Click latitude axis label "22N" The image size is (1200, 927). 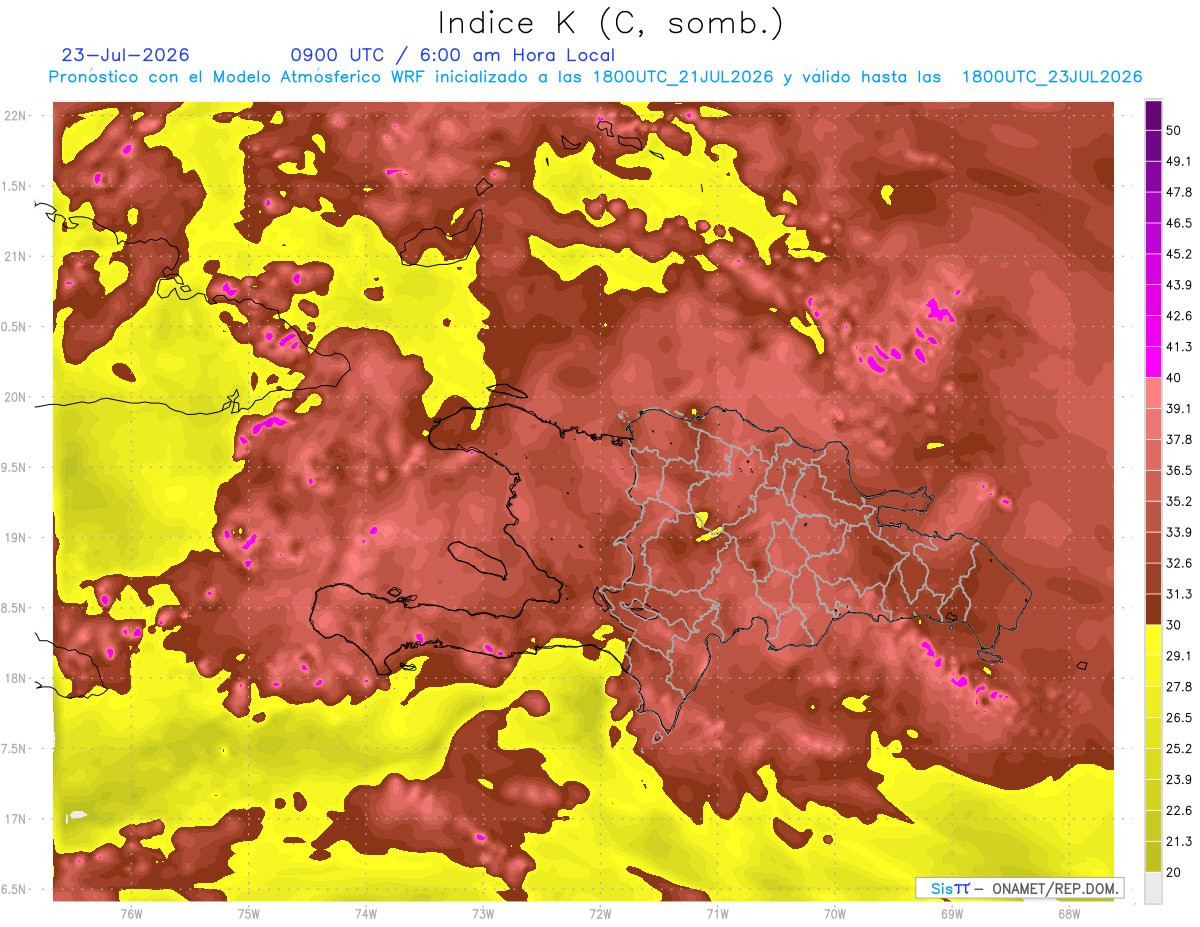click(x=16, y=115)
